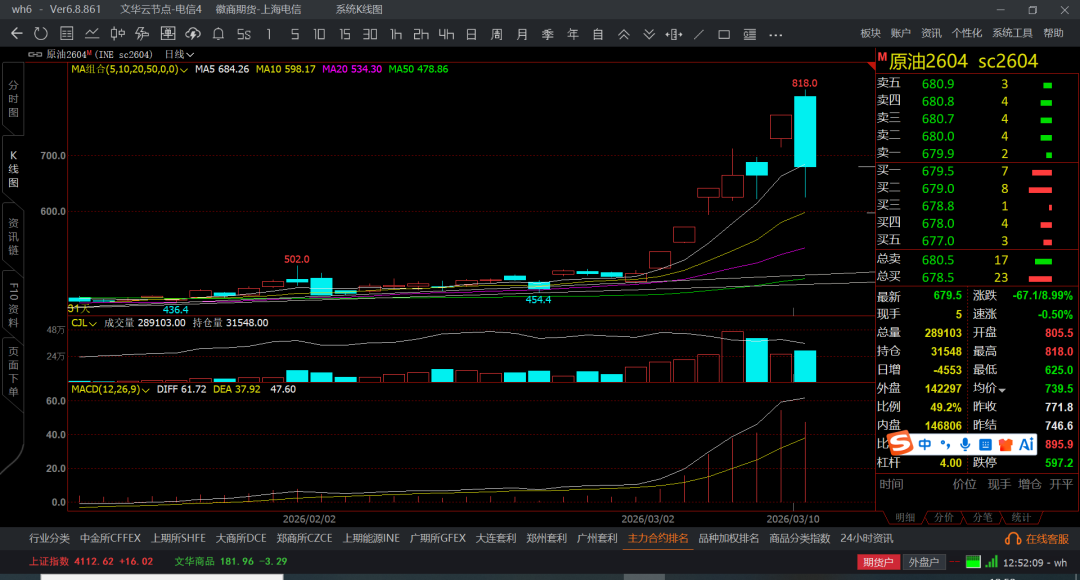Open the quote list table icon
Viewport: 1080px width, 580px height.
[x=67, y=34]
